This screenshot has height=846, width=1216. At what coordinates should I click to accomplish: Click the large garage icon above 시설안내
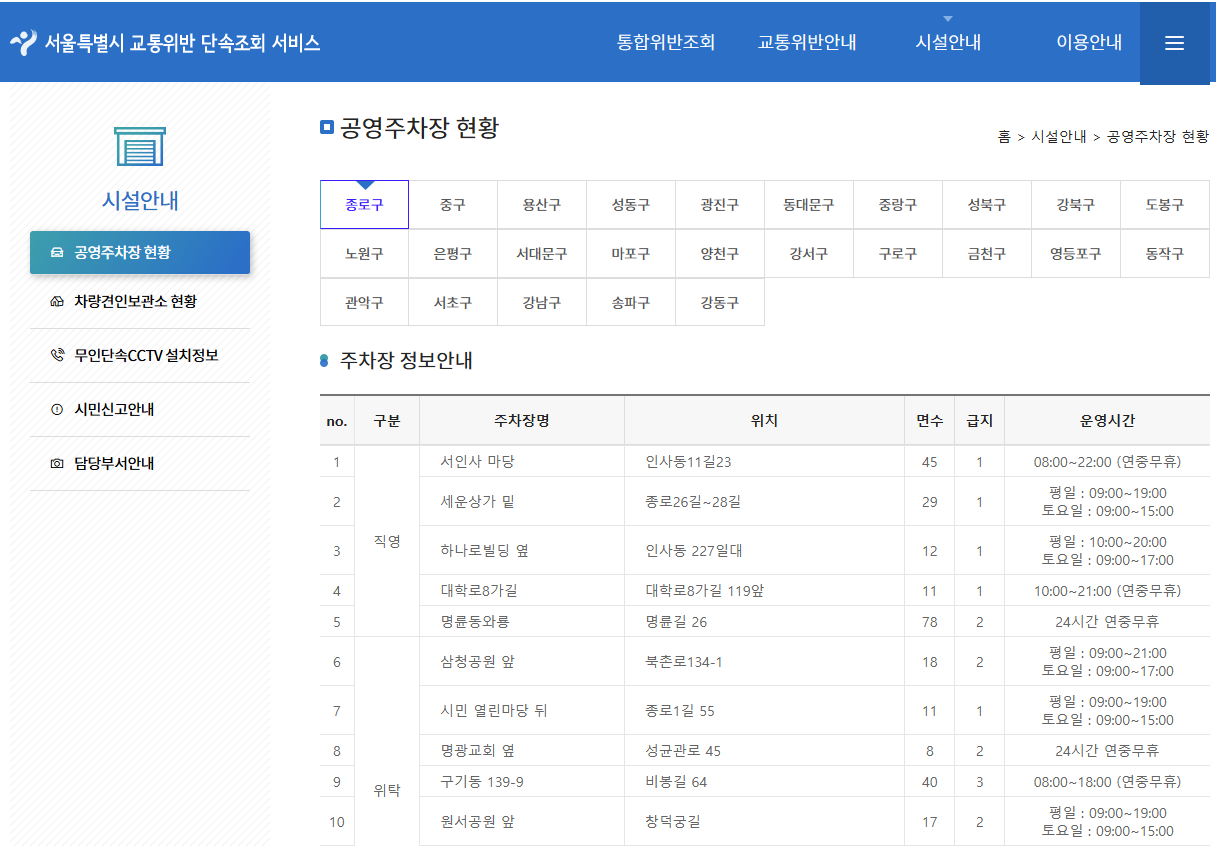pos(140,147)
